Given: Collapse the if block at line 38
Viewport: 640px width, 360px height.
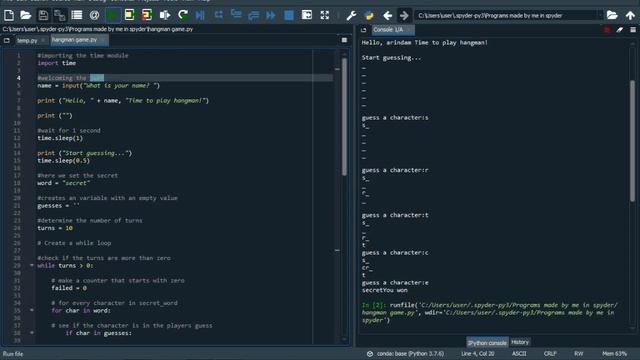Looking at the screenshot, I should tap(32, 333).
